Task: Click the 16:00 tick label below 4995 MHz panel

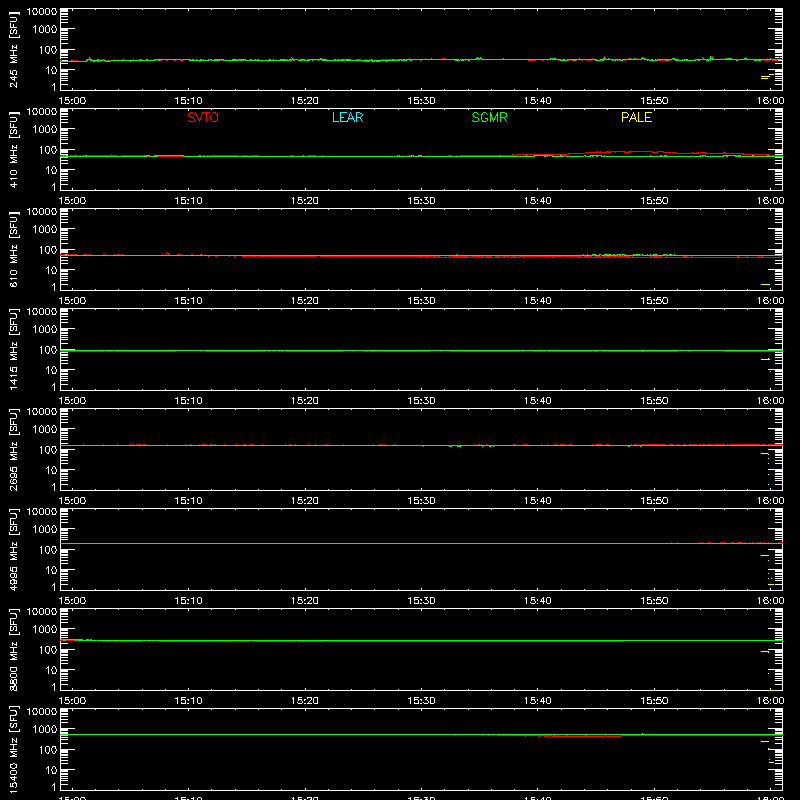Action: pos(770,601)
